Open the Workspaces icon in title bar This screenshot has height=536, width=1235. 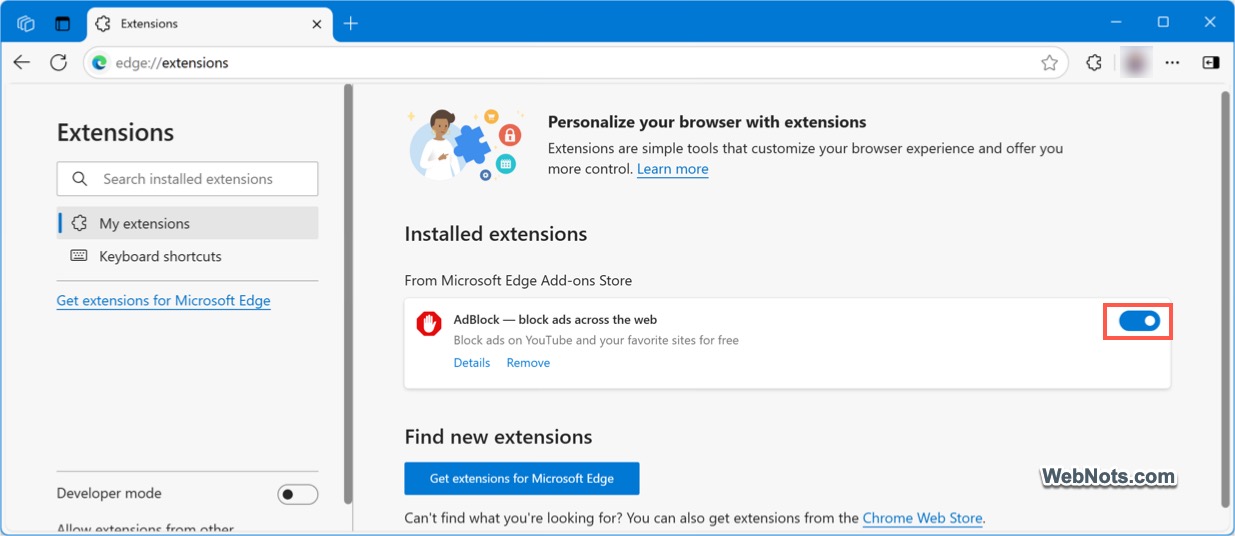point(26,23)
